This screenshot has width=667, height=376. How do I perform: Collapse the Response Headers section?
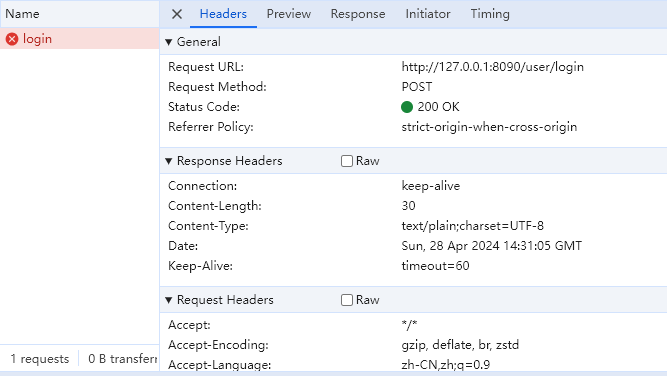coord(169,161)
